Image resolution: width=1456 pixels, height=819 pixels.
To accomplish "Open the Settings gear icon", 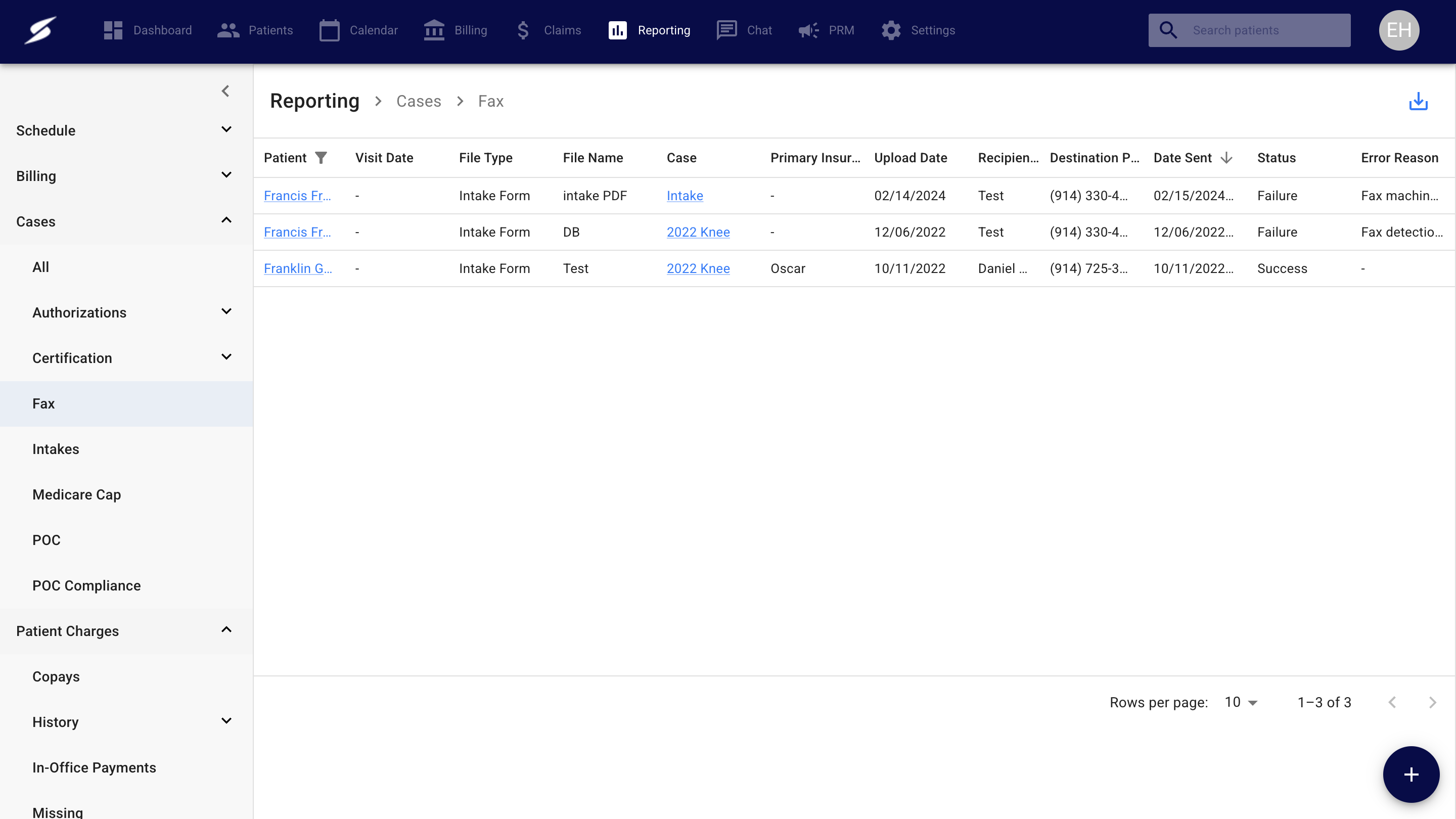I will click(891, 30).
